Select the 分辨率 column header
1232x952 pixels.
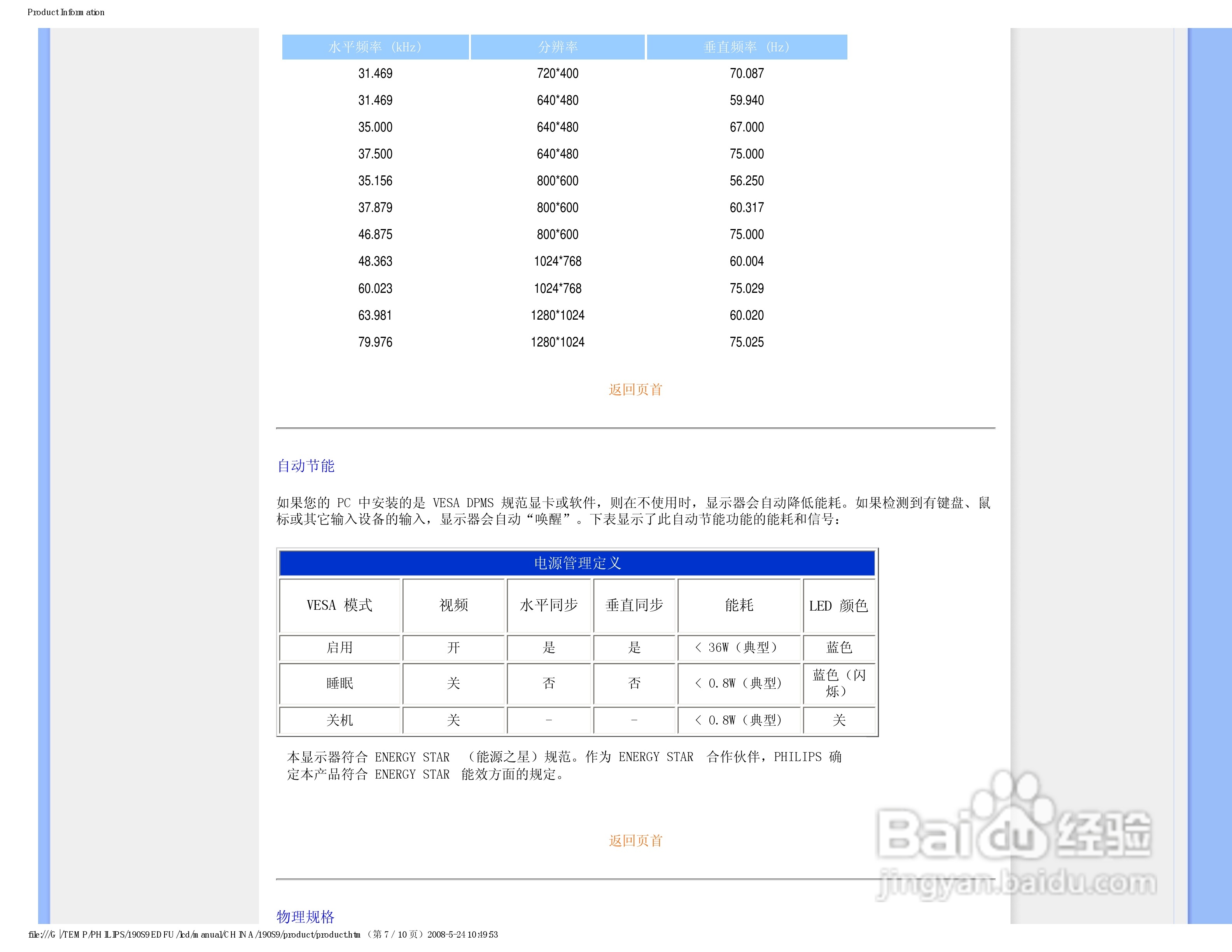point(557,47)
